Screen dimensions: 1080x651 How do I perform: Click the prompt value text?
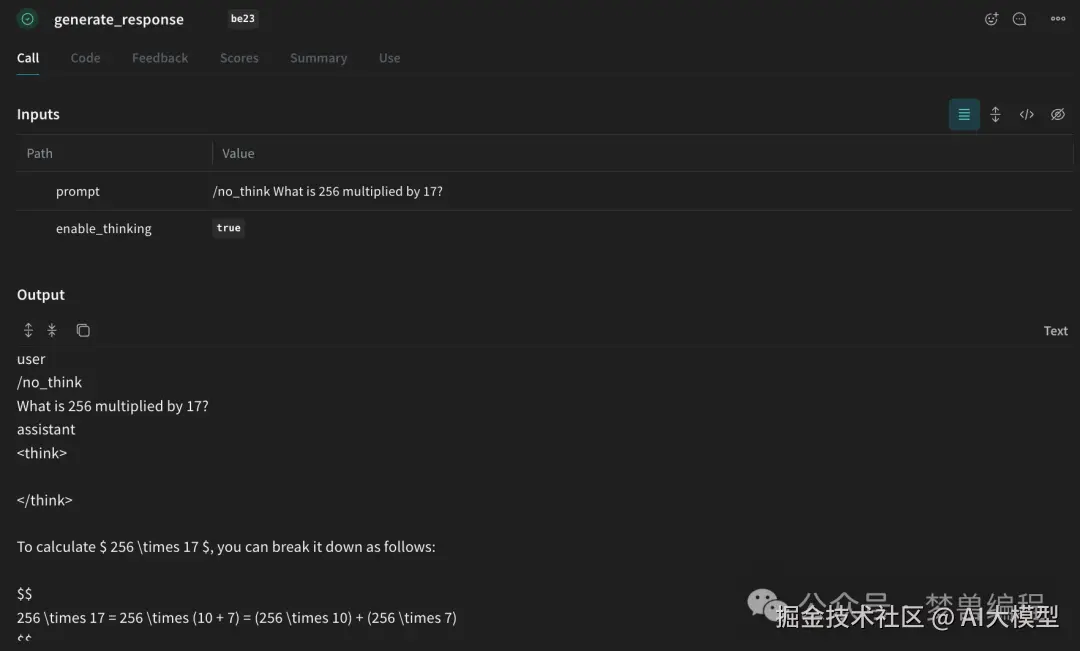328,191
